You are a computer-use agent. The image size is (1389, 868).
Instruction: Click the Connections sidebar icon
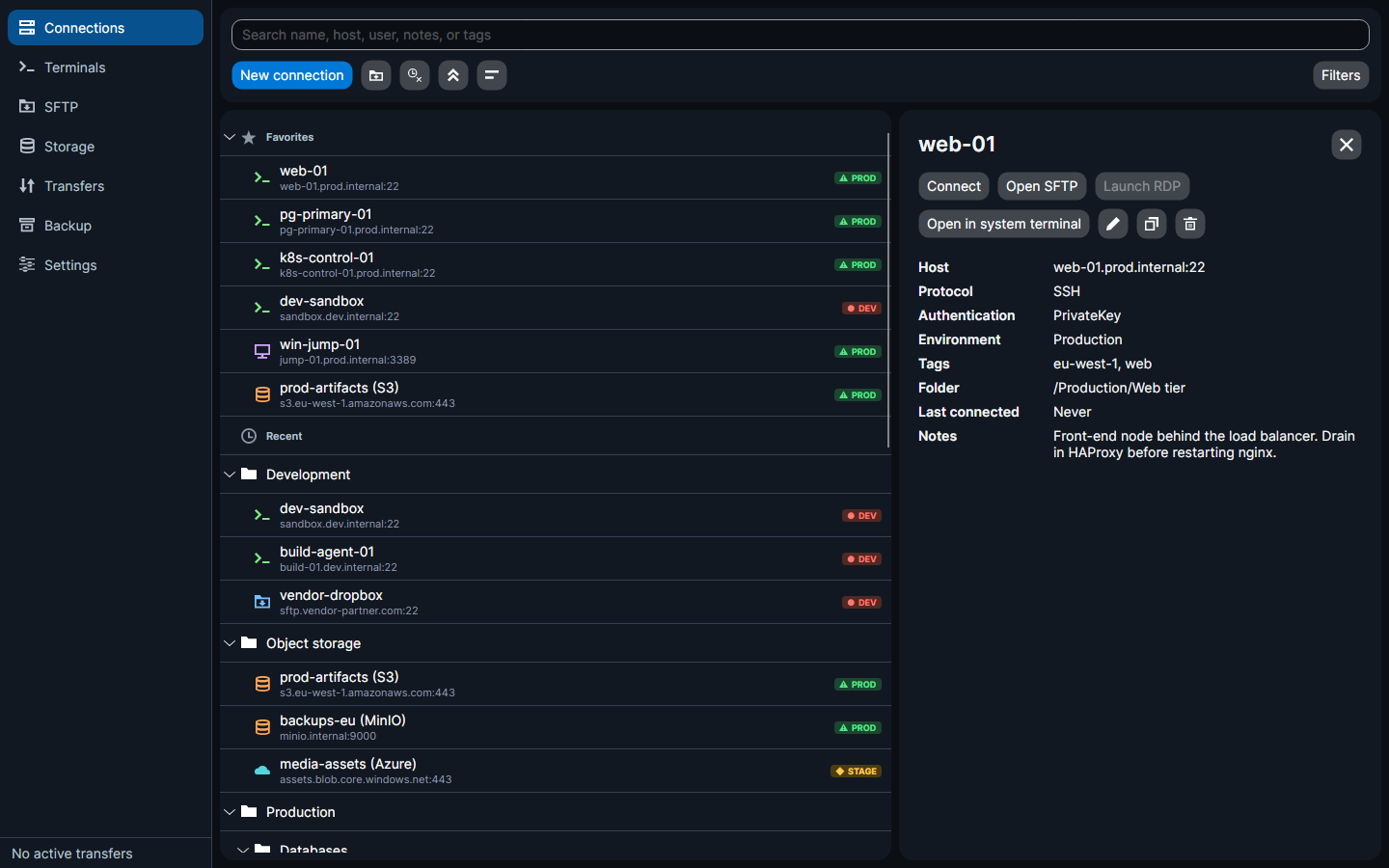tap(27, 28)
